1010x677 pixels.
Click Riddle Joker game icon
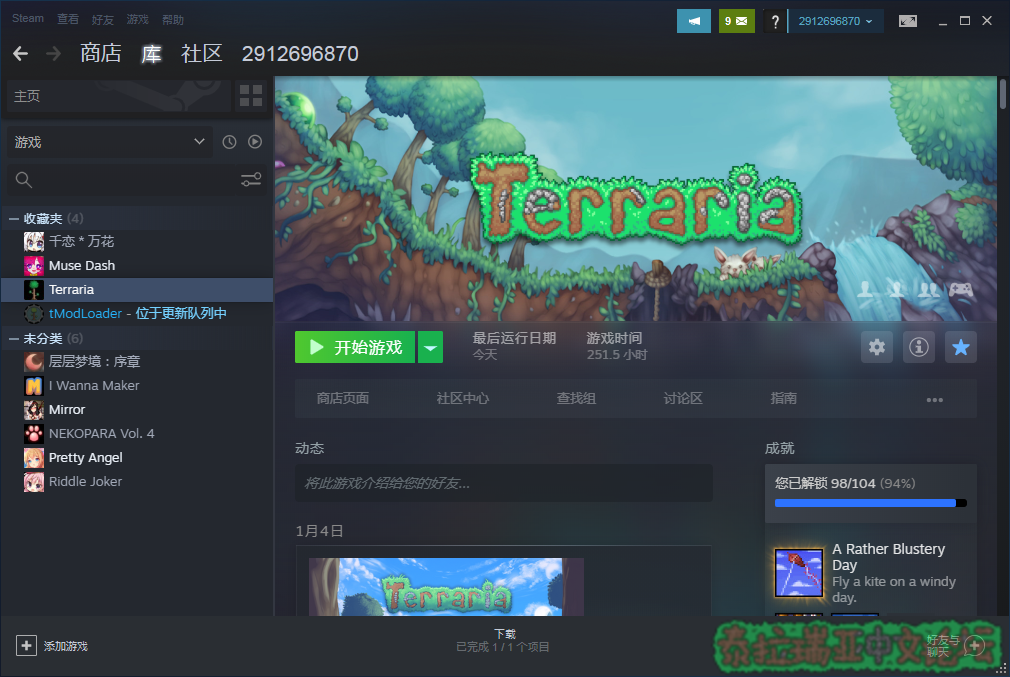[x=33, y=482]
